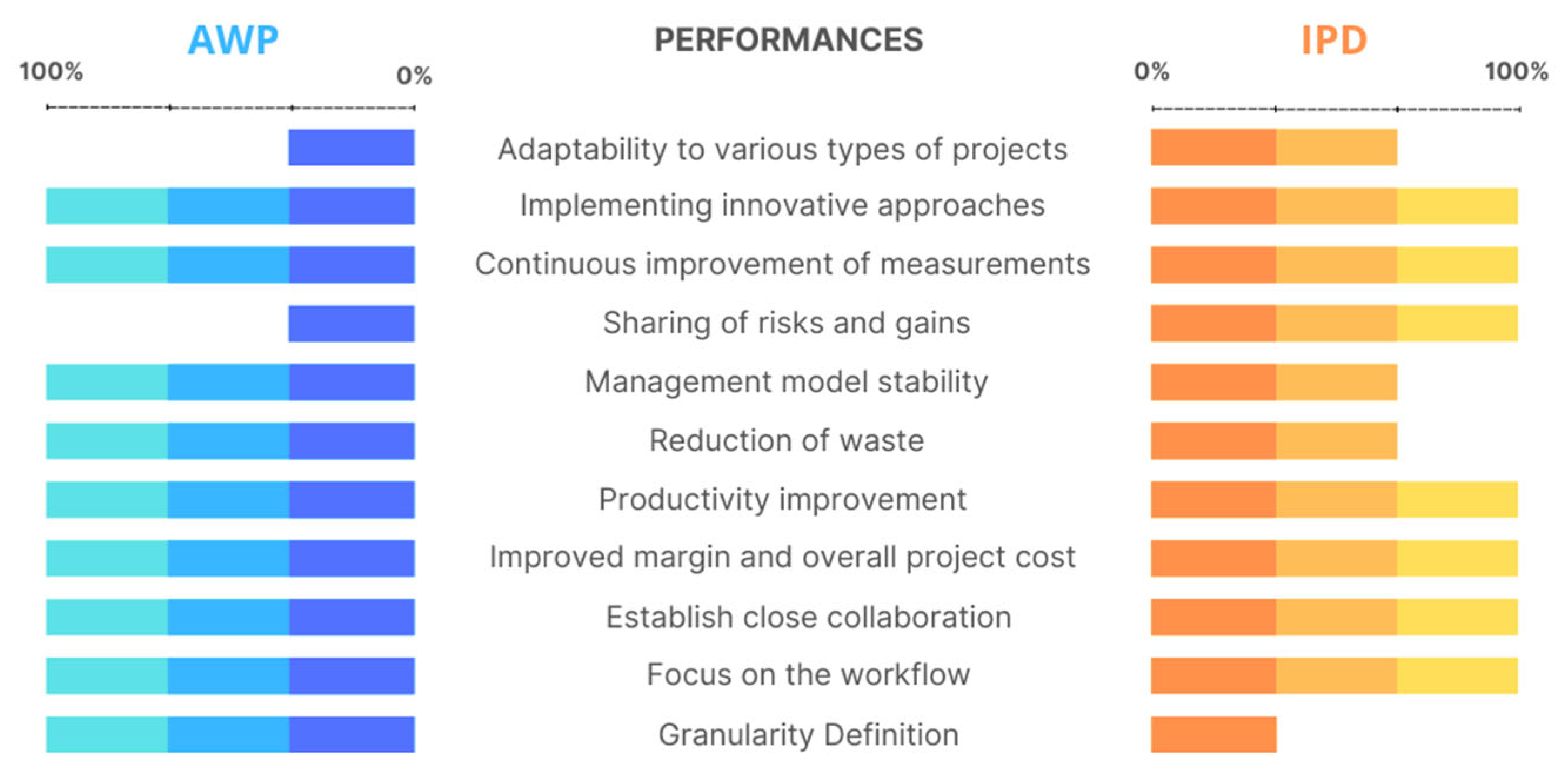The height and width of the screenshot is (784, 1568).
Task: Select the 'Establish close collaboration' label
Action: 808,617
